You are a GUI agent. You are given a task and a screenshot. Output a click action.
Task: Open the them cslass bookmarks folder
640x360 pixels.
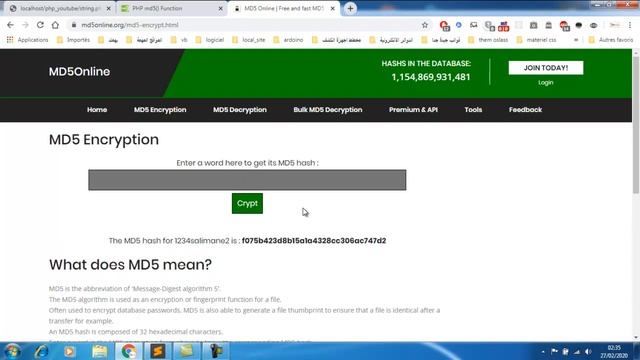pyautogui.click(x=488, y=40)
